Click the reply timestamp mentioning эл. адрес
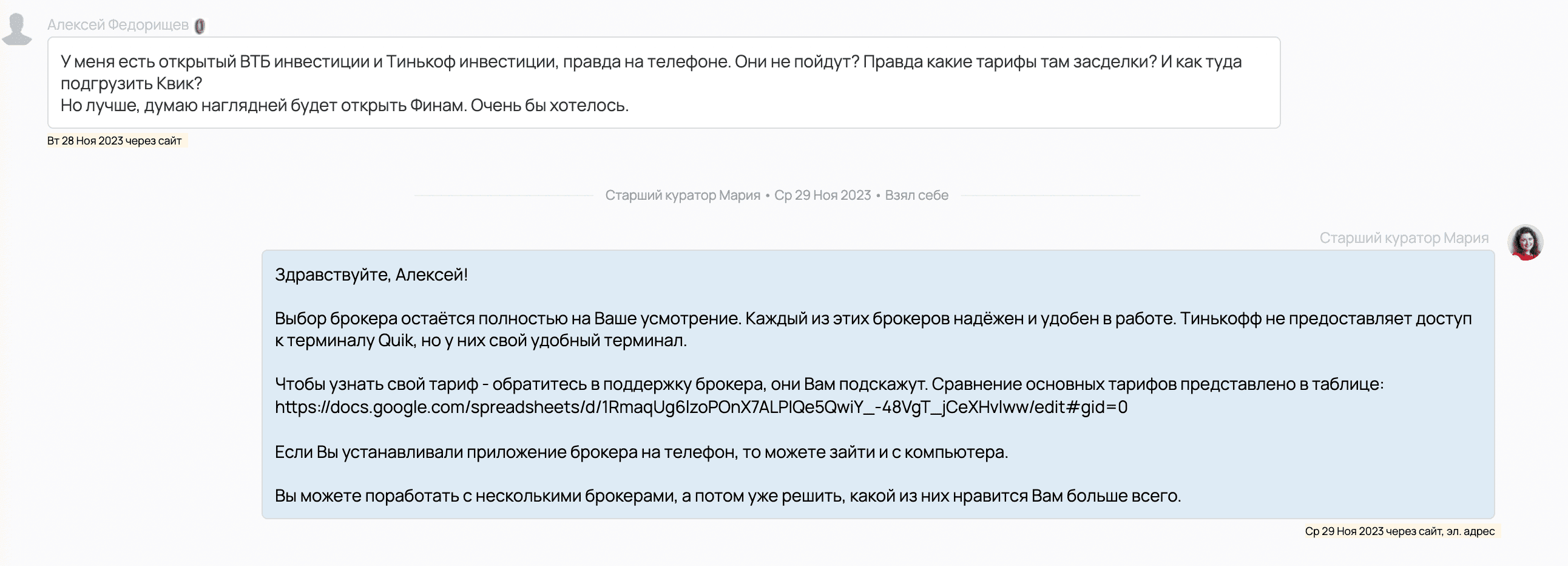This screenshot has width=1568, height=566. [1399, 531]
